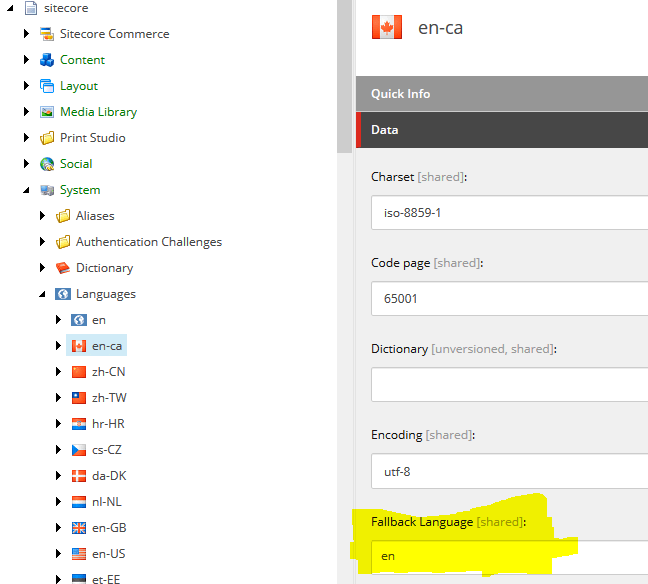Click the nl-NL Netherlands flag icon
Image resolution: width=648 pixels, height=584 pixels.
[x=79, y=502]
